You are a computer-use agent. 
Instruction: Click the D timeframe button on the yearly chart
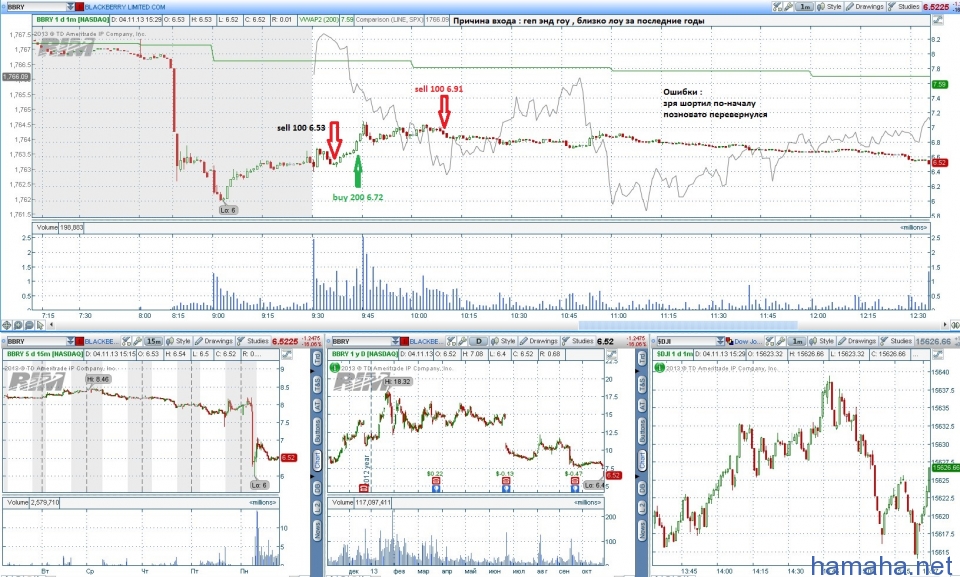coord(480,341)
